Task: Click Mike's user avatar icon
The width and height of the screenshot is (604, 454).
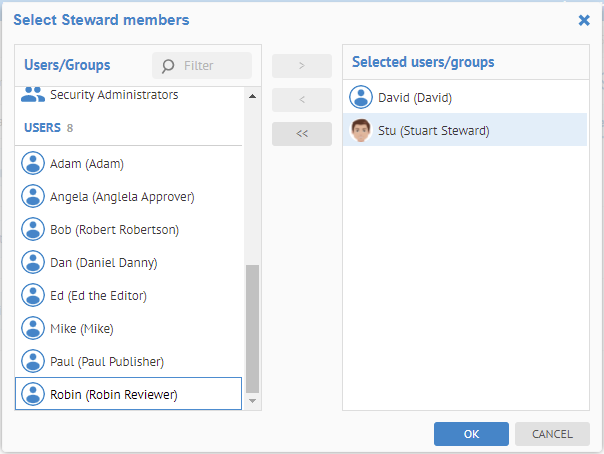Action: [33, 328]
